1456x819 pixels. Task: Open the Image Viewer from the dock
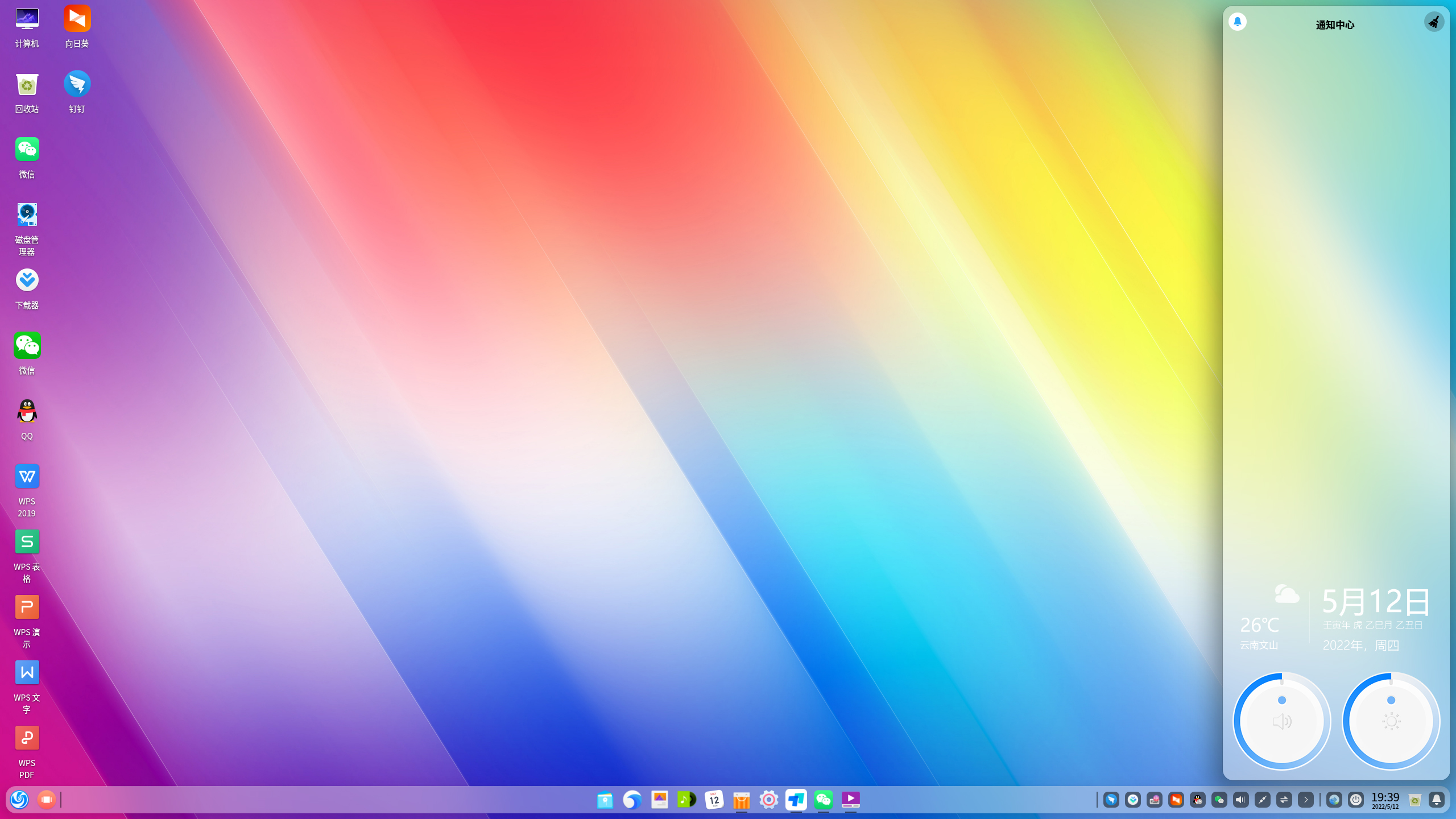[660, 800]
